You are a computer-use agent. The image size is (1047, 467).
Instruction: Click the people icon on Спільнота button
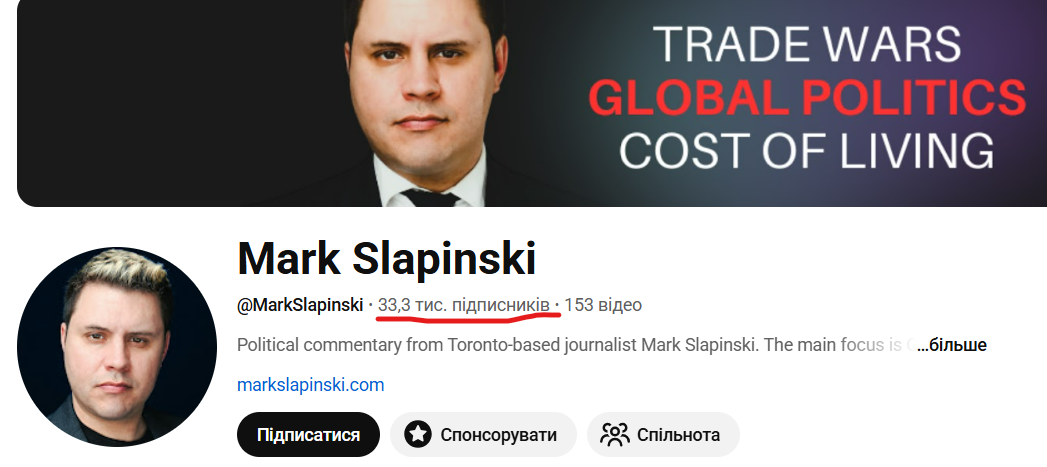tap(614, 435)
